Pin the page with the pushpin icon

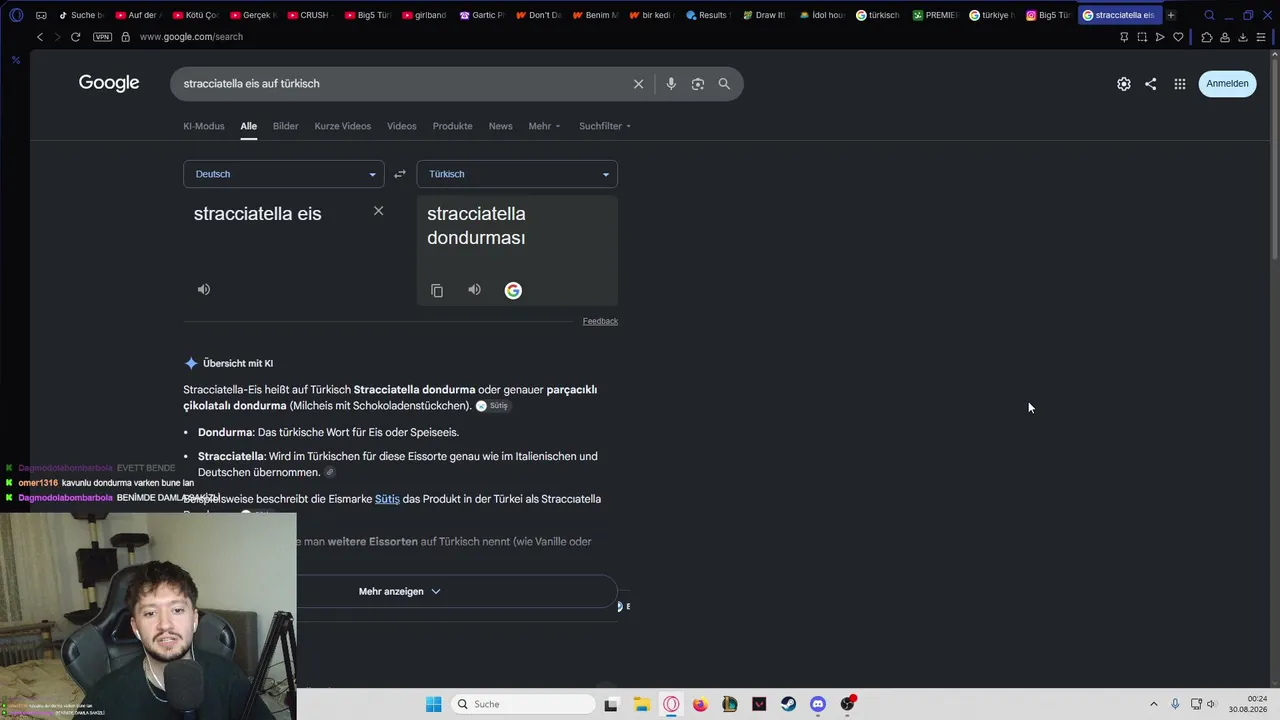pyautogui.click(x=1124, y=37)
